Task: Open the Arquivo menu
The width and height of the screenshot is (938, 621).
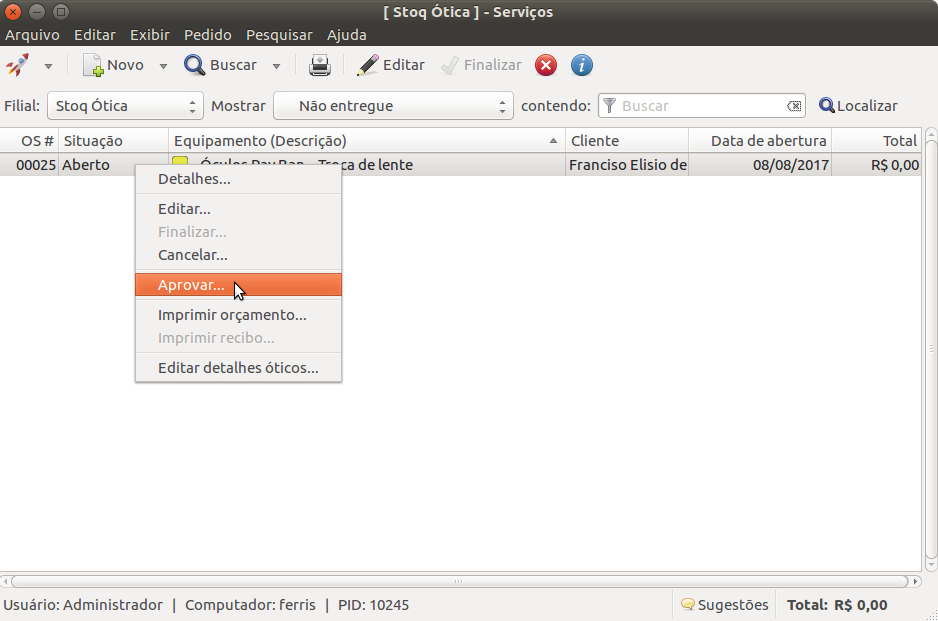Action: click(32, 35)
